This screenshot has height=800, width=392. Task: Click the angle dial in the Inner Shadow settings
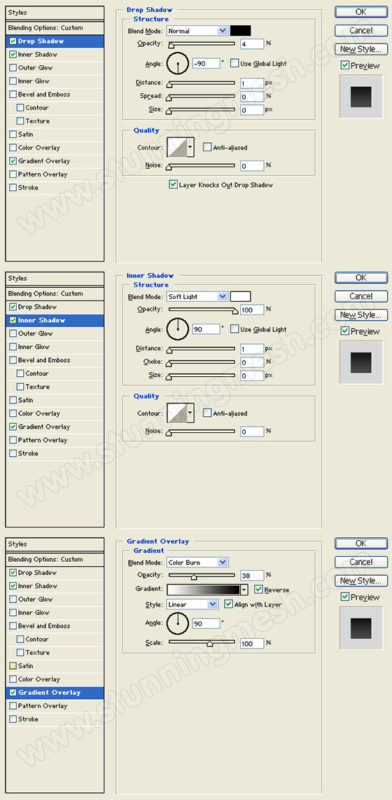coord(178,330)
